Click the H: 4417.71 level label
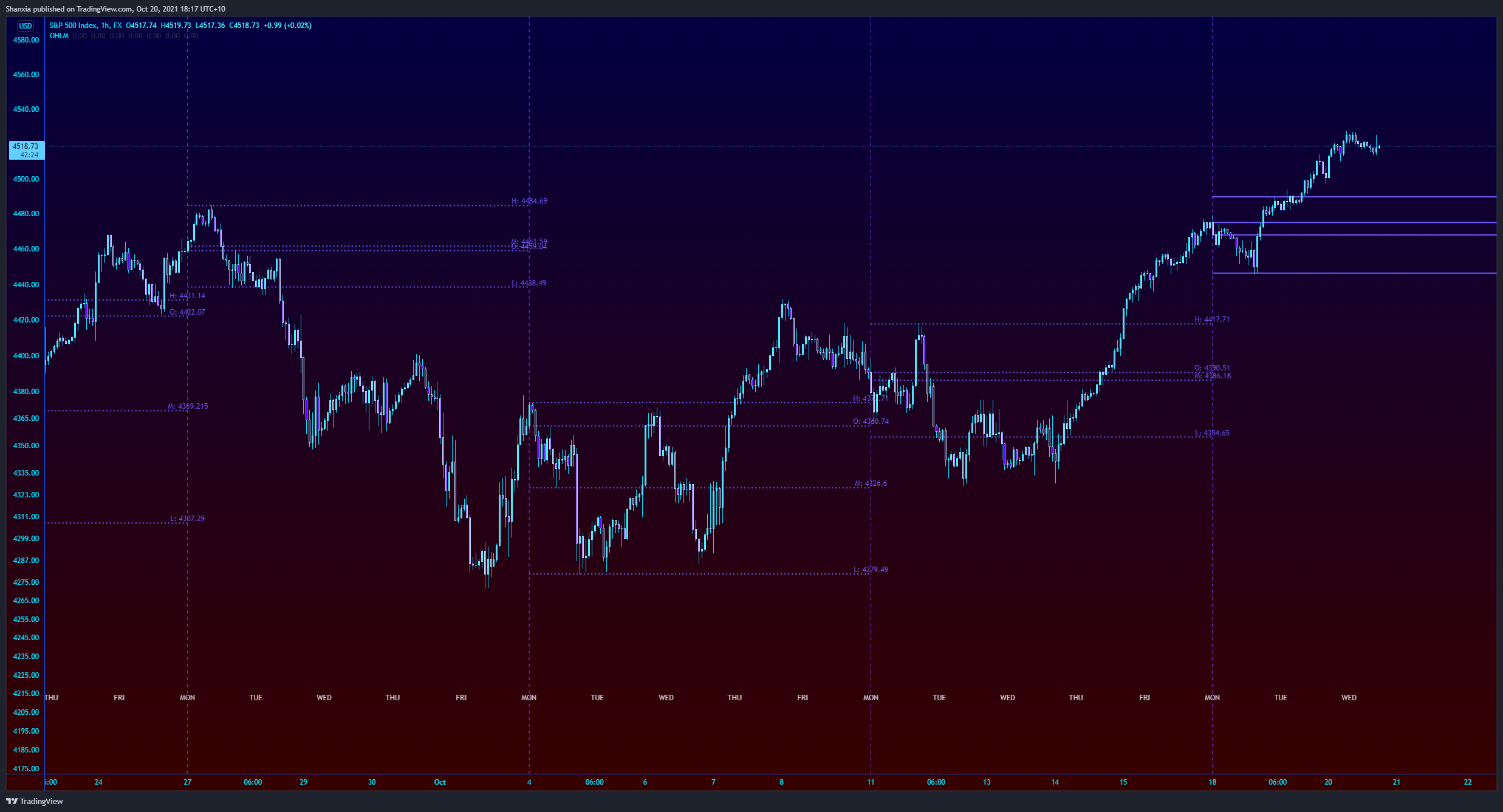Image resolution: width=1503 pixels, height=812 pixels. tap(1212, 319)
